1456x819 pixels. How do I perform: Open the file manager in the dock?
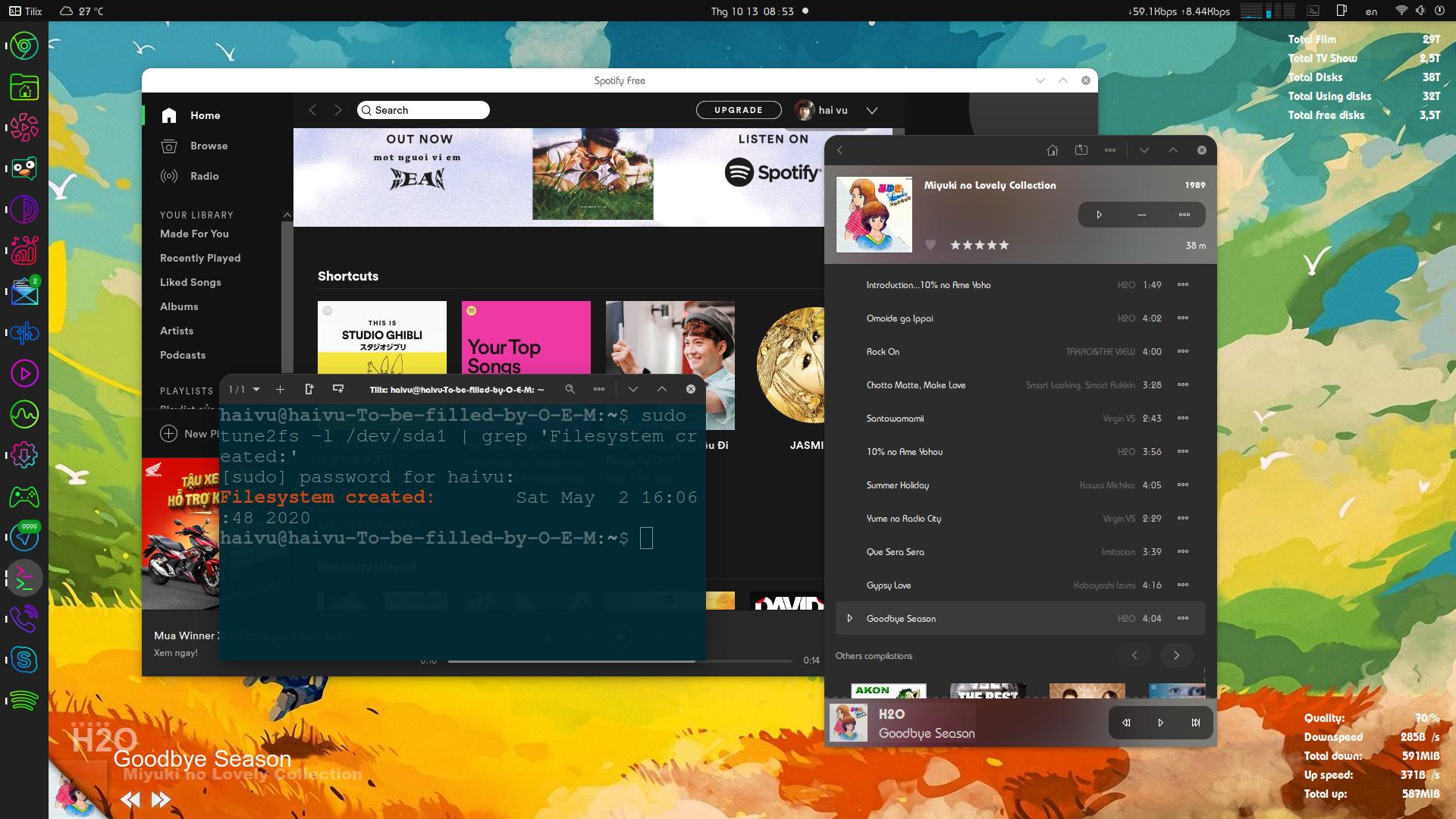click(24, 87)
